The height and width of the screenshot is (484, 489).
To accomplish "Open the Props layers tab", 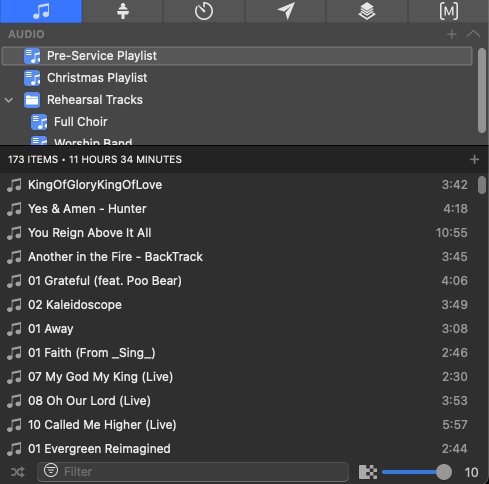I will [367, 11].
